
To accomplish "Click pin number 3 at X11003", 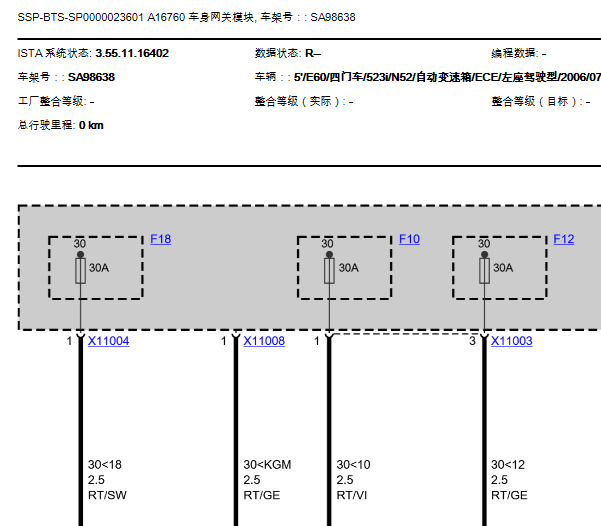I will [x=473, y=341].
